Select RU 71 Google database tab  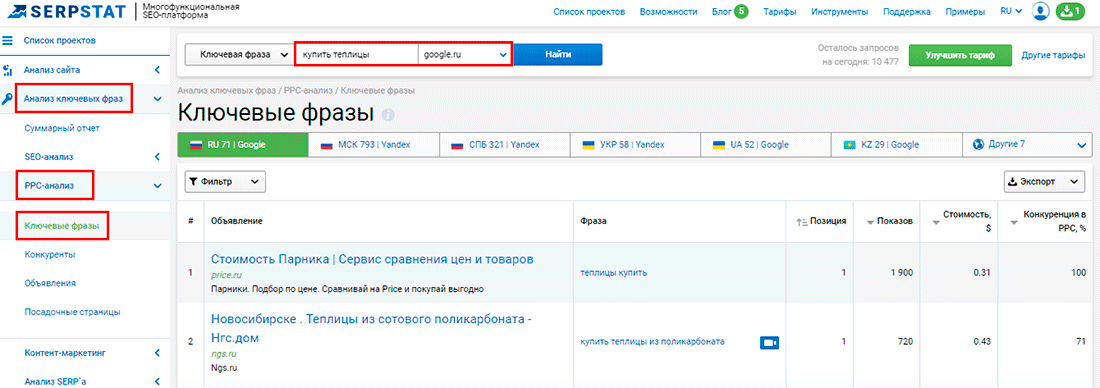click(243, 145)
